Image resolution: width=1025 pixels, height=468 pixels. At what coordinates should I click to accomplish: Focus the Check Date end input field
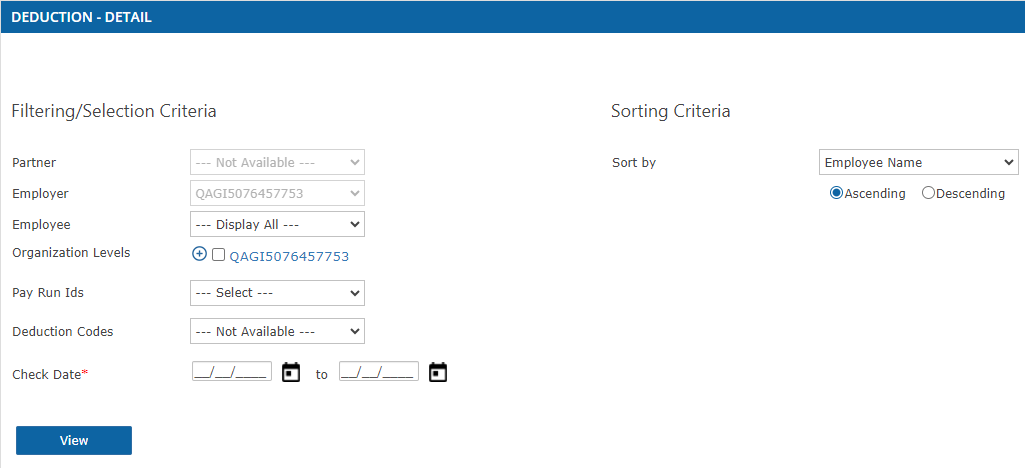(x=378, y=373)
